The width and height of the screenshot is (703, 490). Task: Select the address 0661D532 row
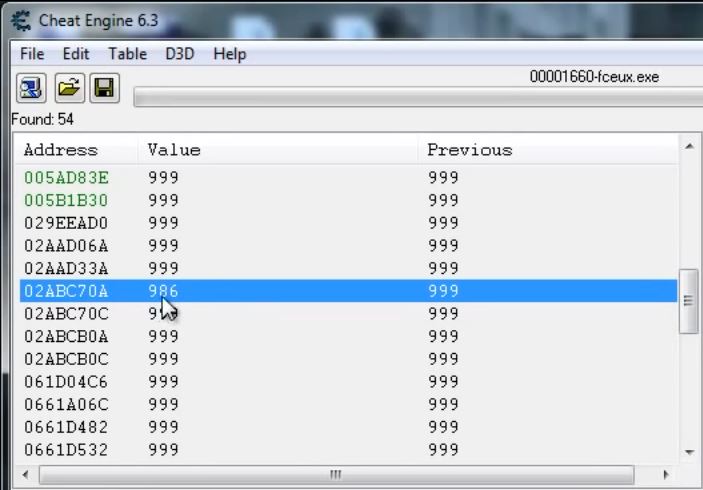[x=66, y=450]
